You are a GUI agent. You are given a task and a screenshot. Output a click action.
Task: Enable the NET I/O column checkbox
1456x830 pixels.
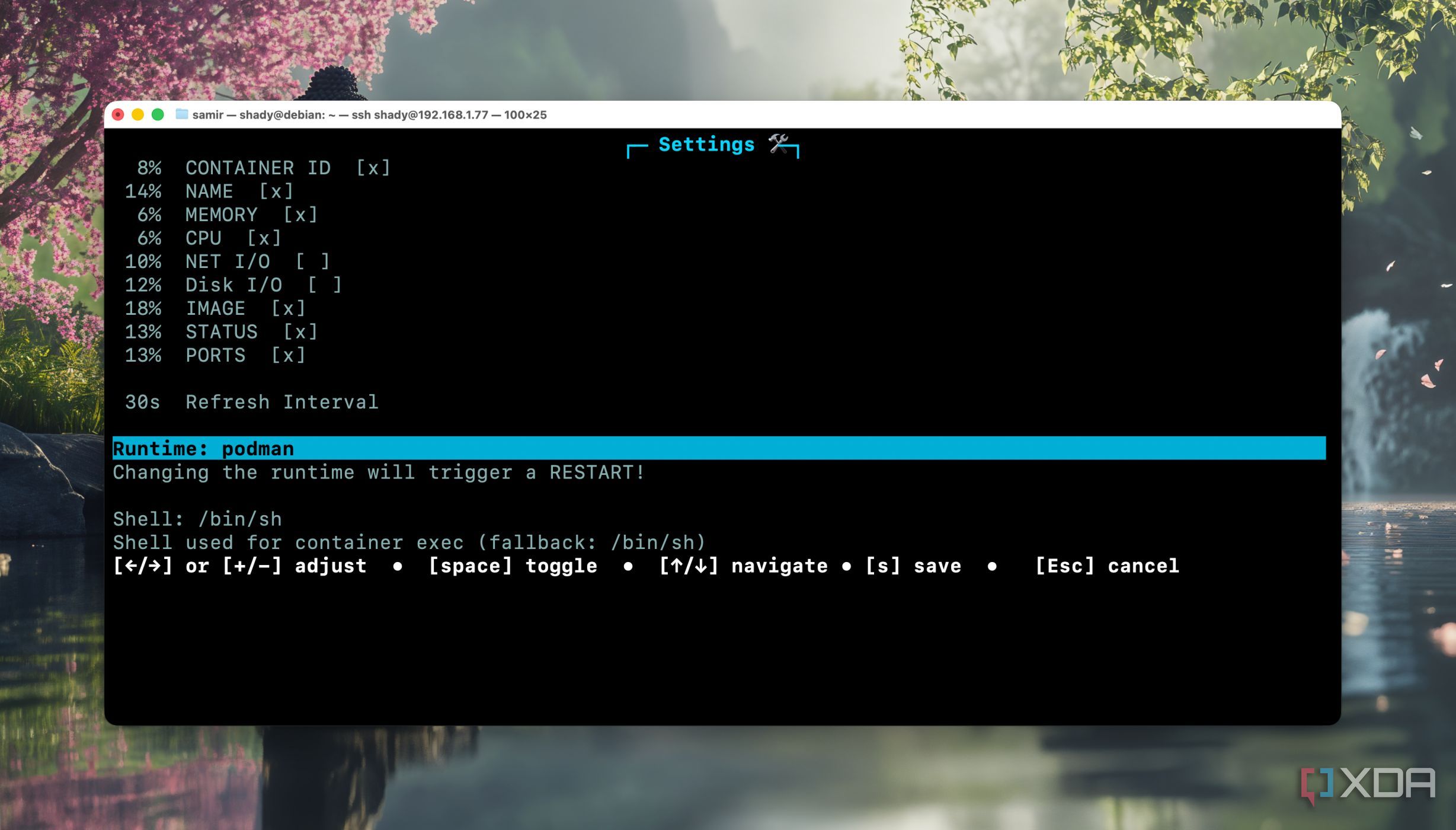pos(312,261)
